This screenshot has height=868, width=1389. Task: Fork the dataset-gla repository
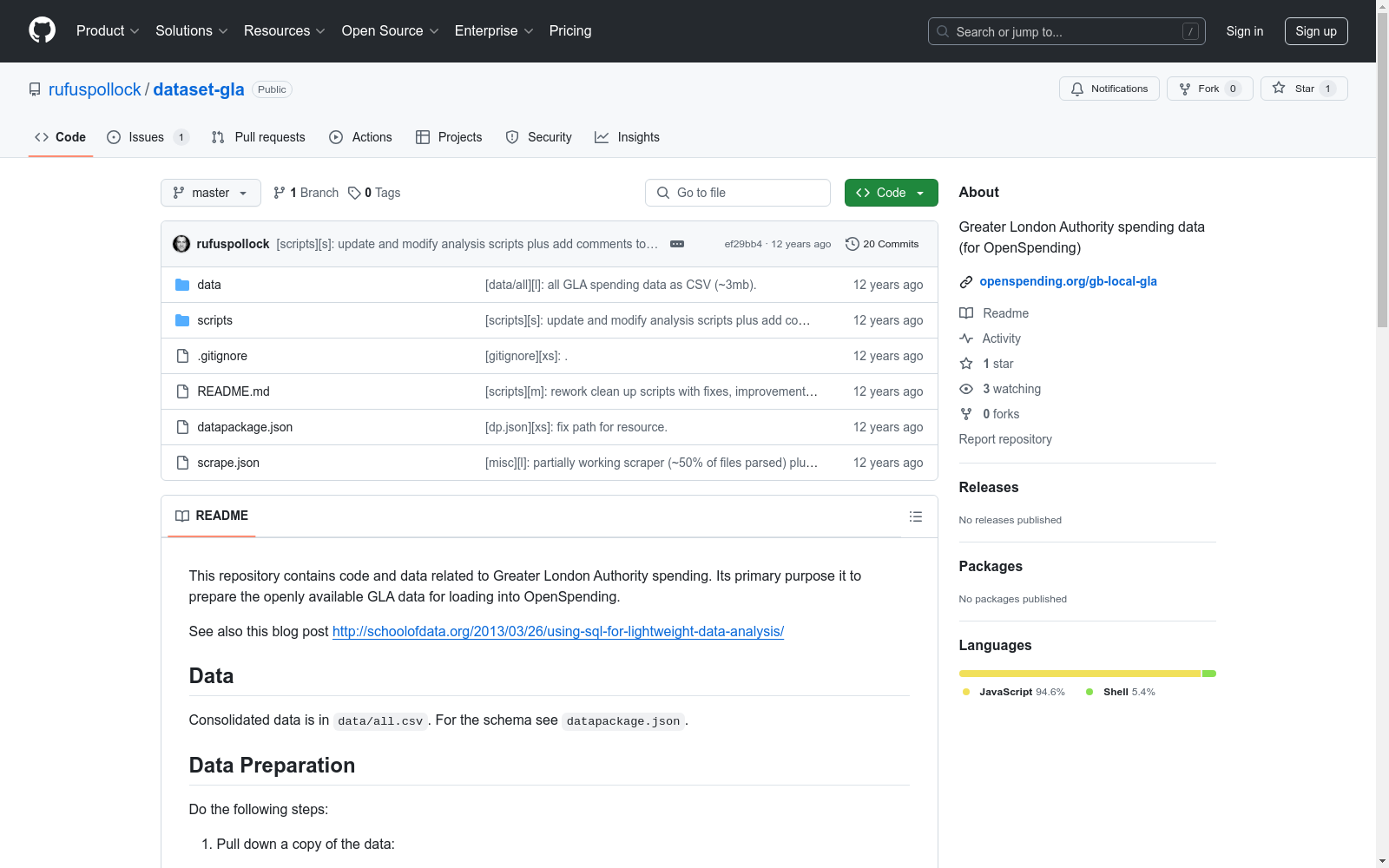pos(1209,89)
